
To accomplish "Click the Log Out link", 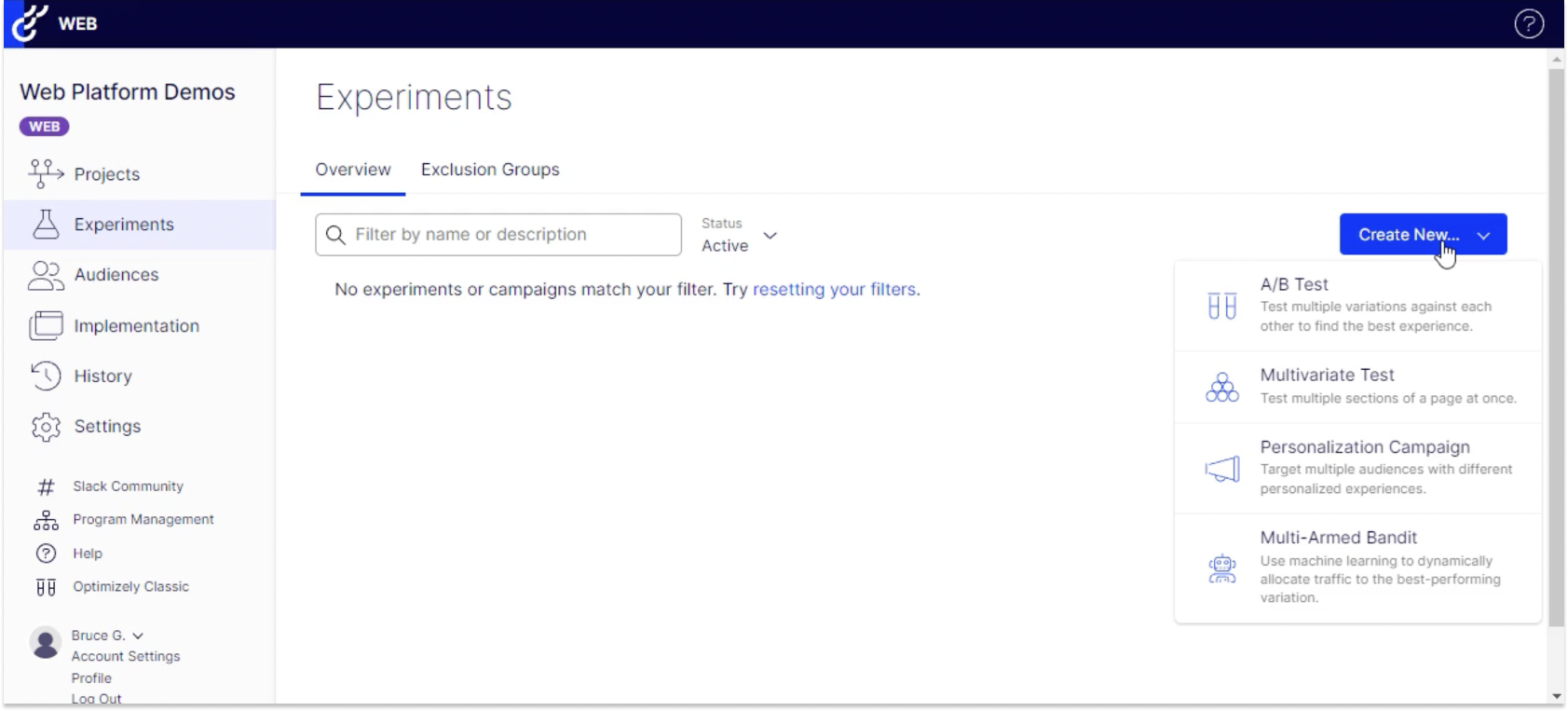I will 97,698.
